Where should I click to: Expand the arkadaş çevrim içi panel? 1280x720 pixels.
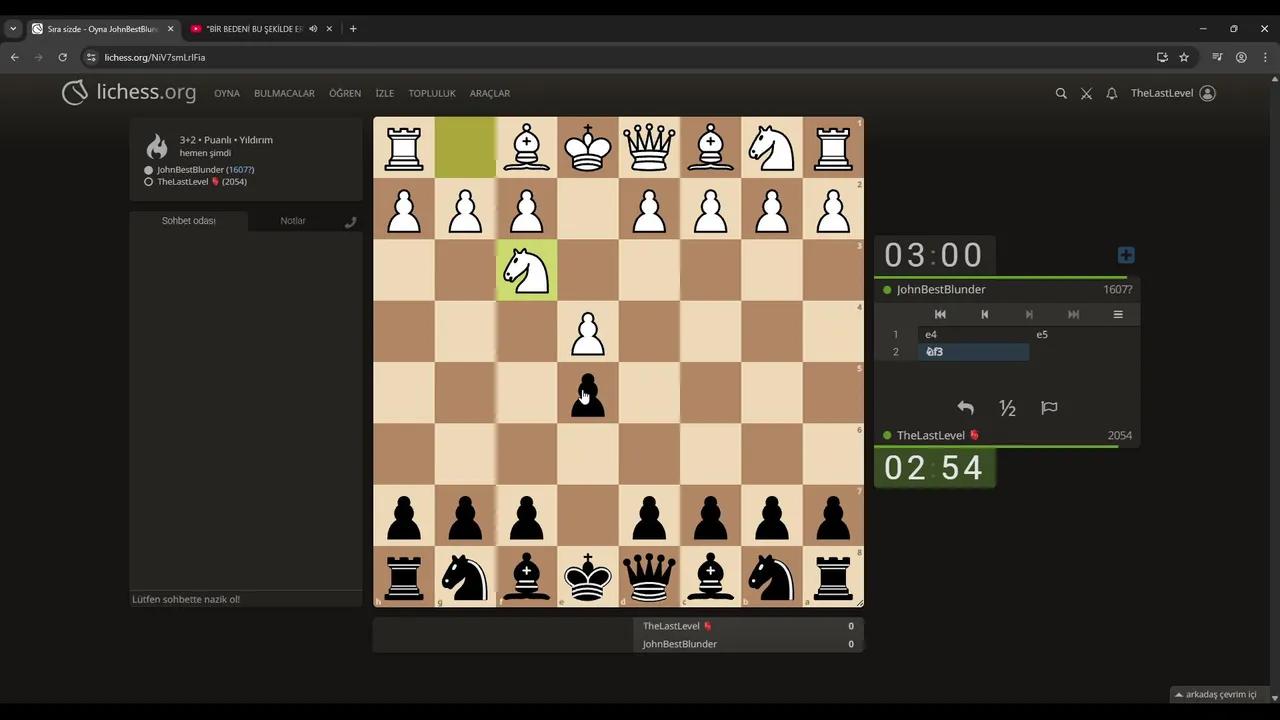pyautogui.click(x=1220, y=694)
